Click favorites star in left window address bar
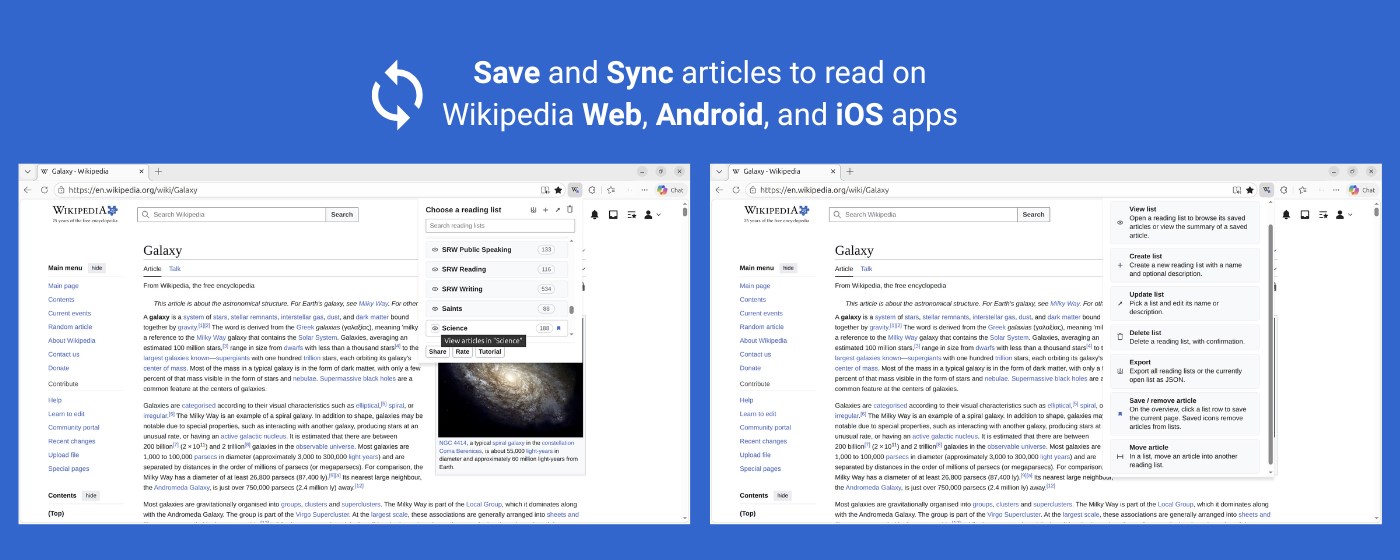The image size is (1400, 560). tap(558, 189)
